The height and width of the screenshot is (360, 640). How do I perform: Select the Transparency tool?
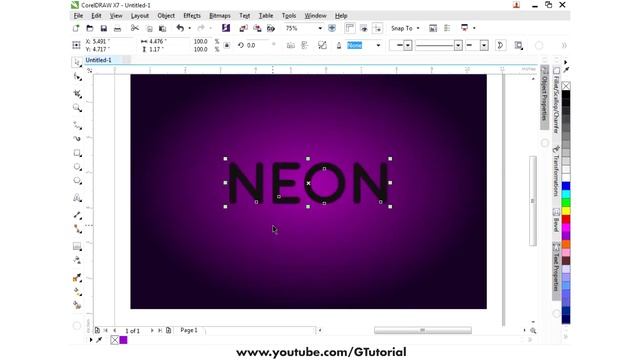click(77, 260)
